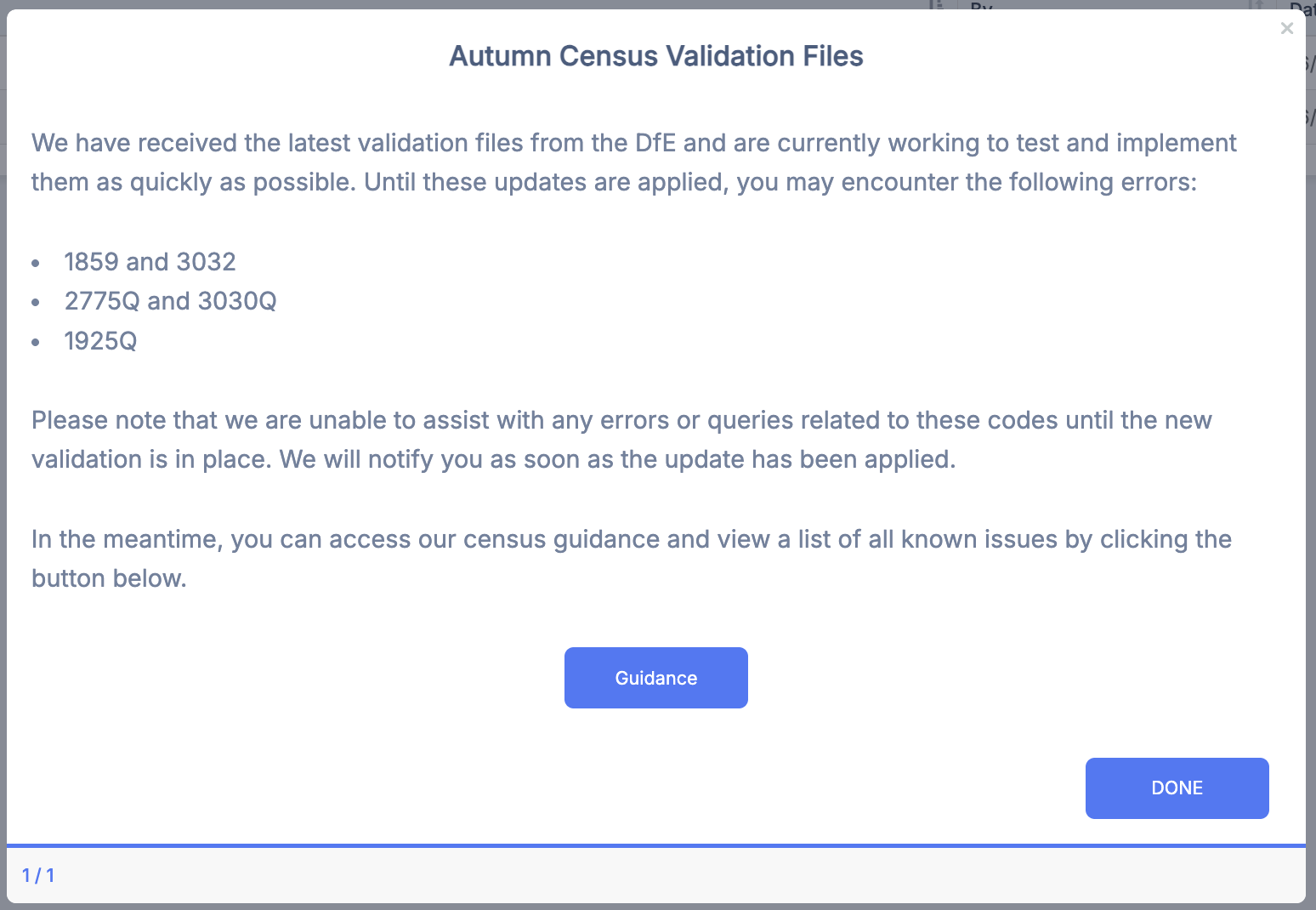Click the blue progress bar above the counter
This screenshot has height=910, width=1316.
[x=655, y=845]
